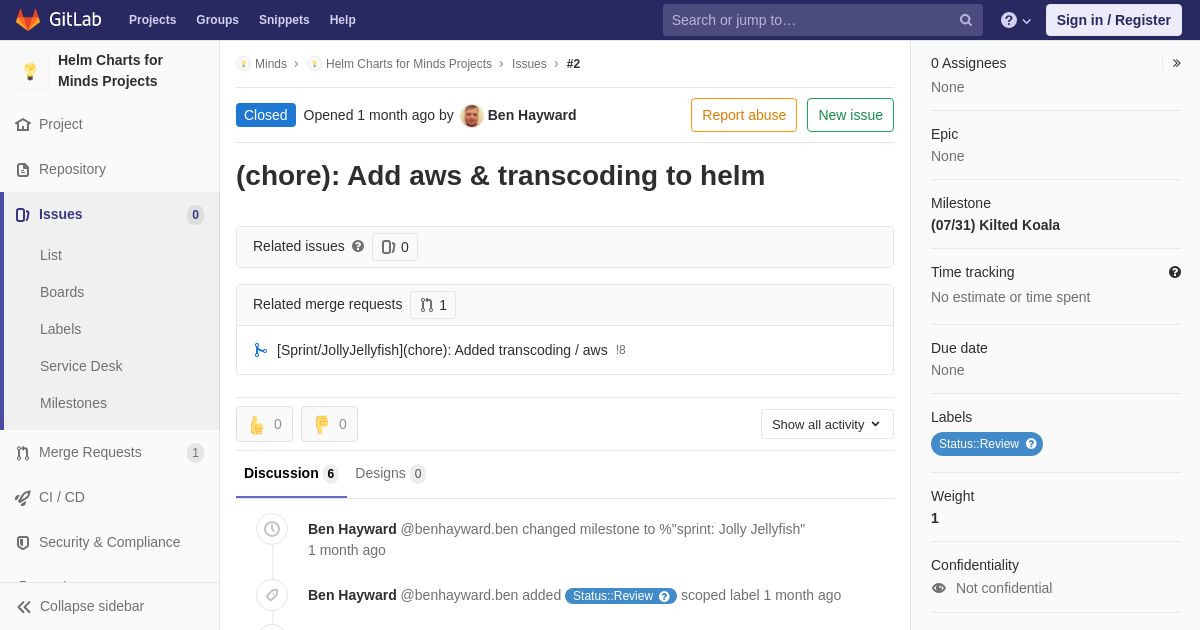Screen dimensions: 1200x630
Task: Click the Project home icon in sidebar
Action: [23, 125]
